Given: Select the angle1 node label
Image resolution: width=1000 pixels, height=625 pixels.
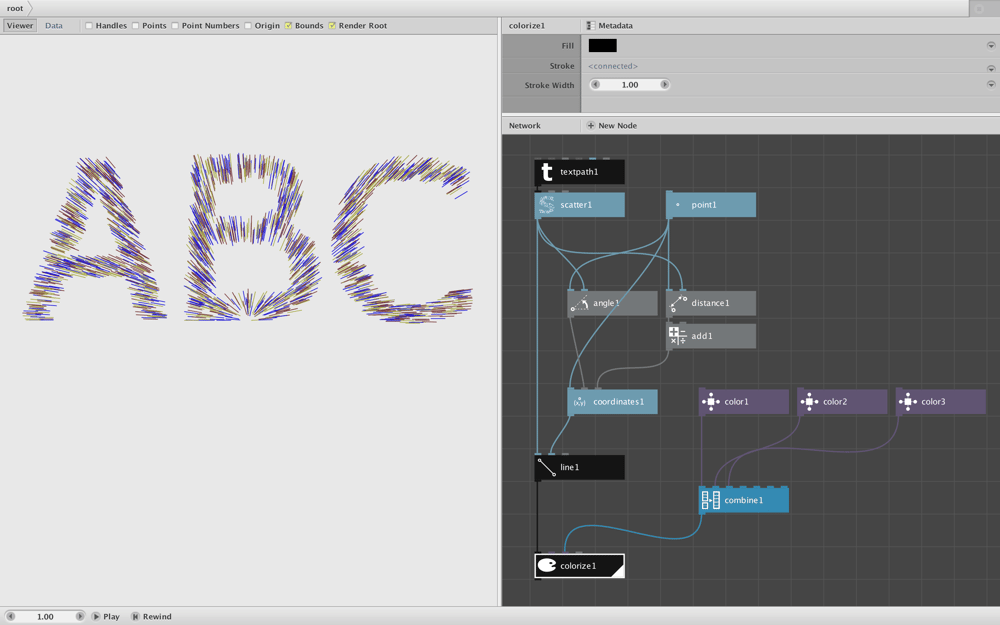Looking at the screenshot, I should [x=606, y=304].
